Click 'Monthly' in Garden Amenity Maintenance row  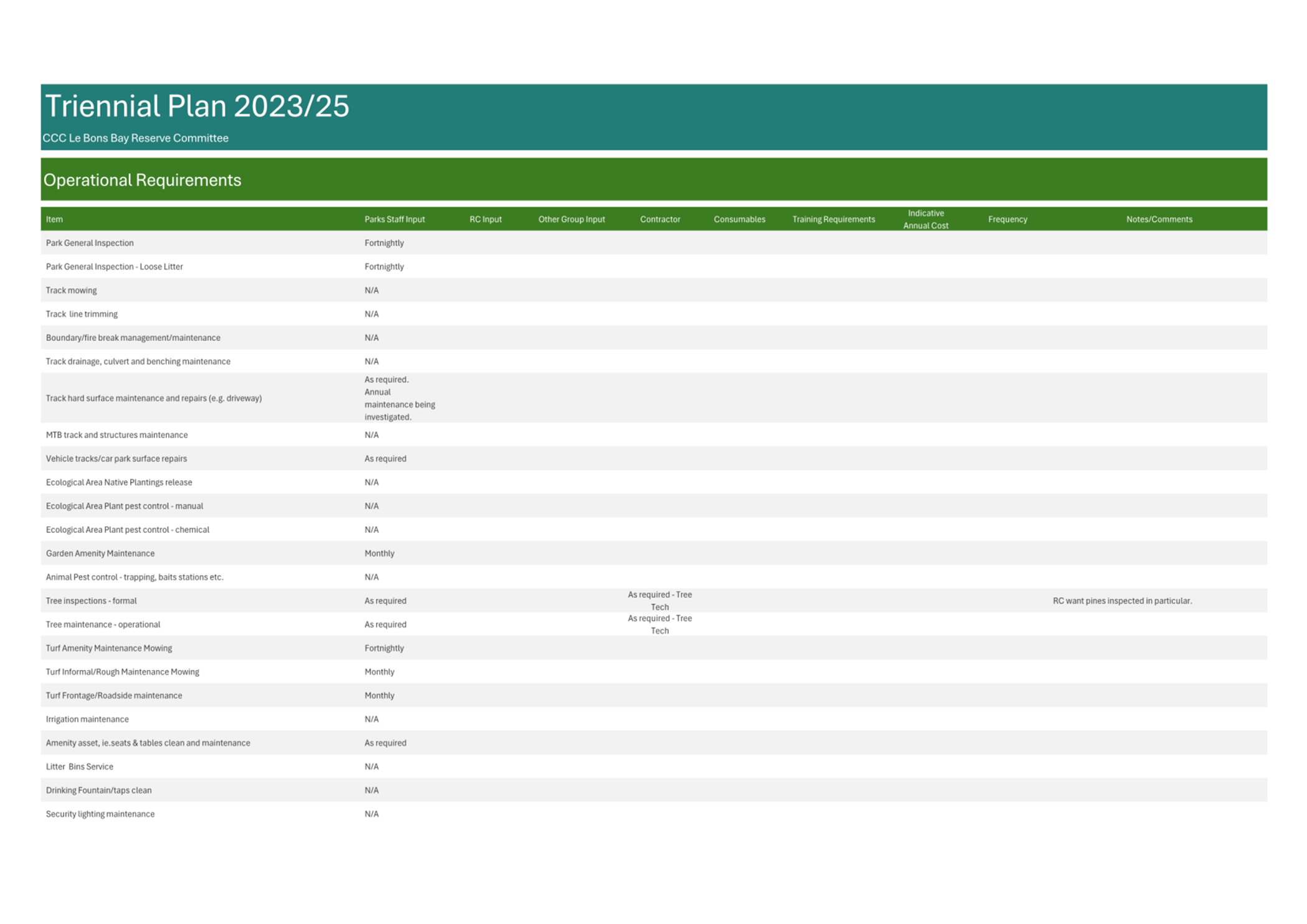tap(379, 553)
